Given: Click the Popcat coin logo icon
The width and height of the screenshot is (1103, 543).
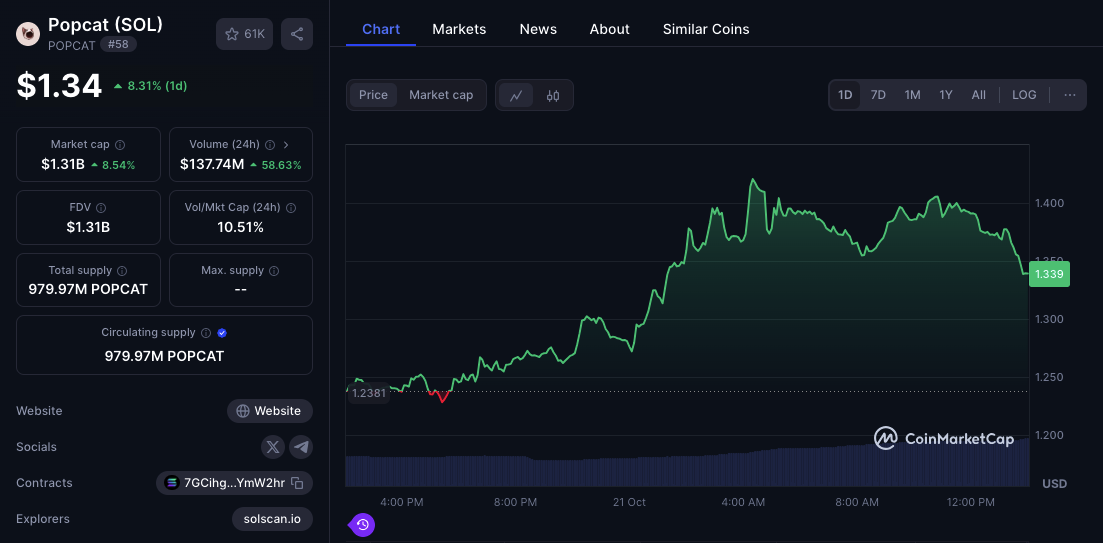Looking at the screenshot, I should [x=28, y=34].
